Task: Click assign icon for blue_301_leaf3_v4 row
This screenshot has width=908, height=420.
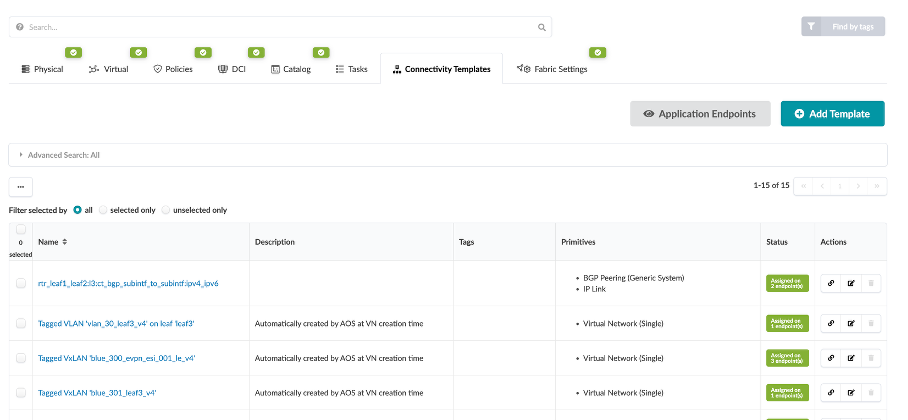Action: (x=829, y=393)
